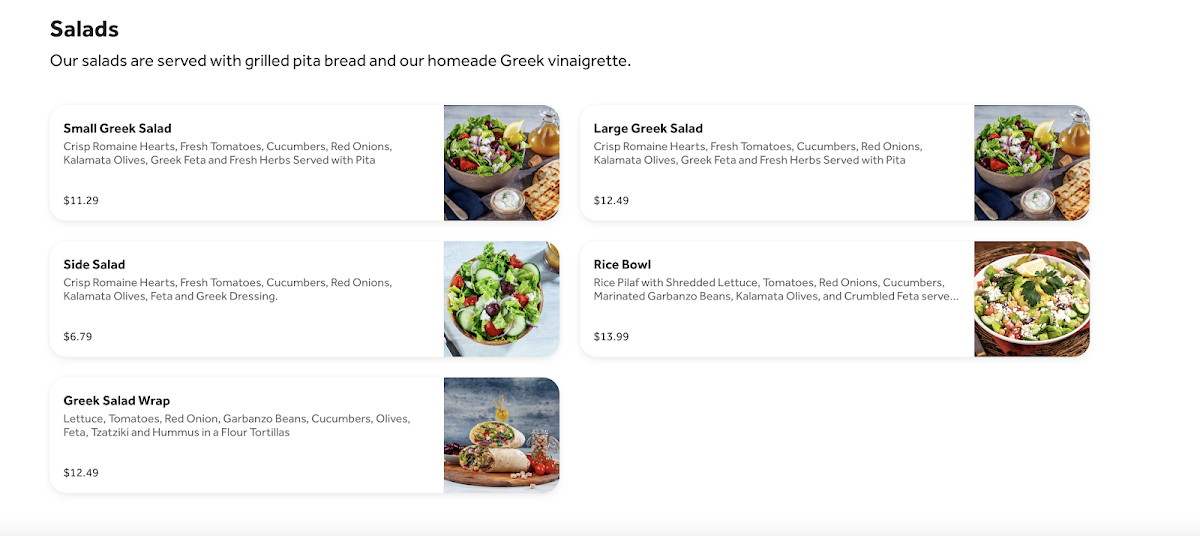Screen dimensions: 1200x536
Task: Open the Large Greek Salad item title
Action: 648,129
